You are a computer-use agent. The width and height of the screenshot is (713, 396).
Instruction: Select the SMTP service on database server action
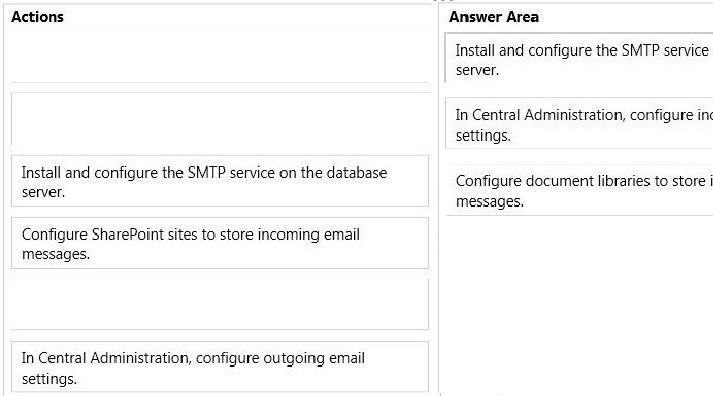click(220, 181)
